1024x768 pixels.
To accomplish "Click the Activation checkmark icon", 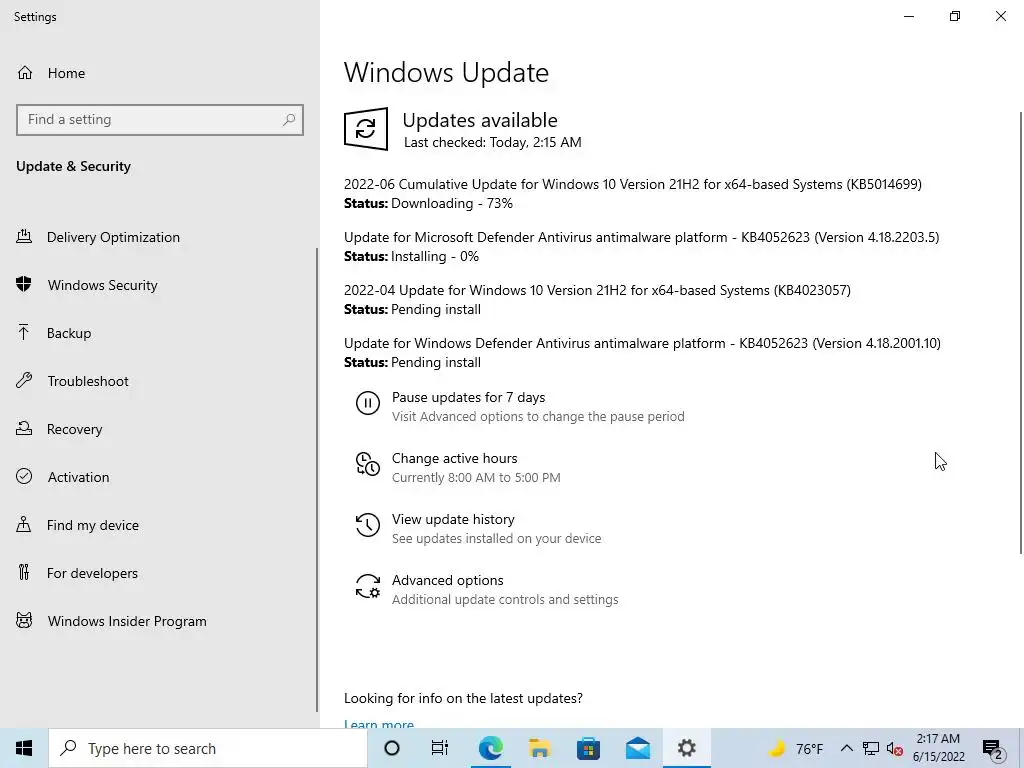I will pyautogui.click(x=24, y=476).
